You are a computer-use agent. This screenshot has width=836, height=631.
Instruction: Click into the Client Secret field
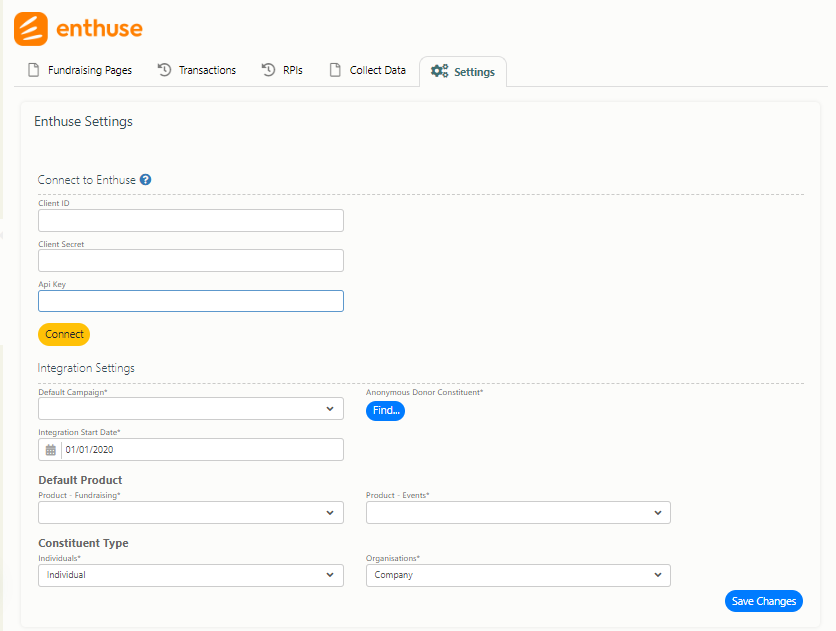[x=191, y=261]
